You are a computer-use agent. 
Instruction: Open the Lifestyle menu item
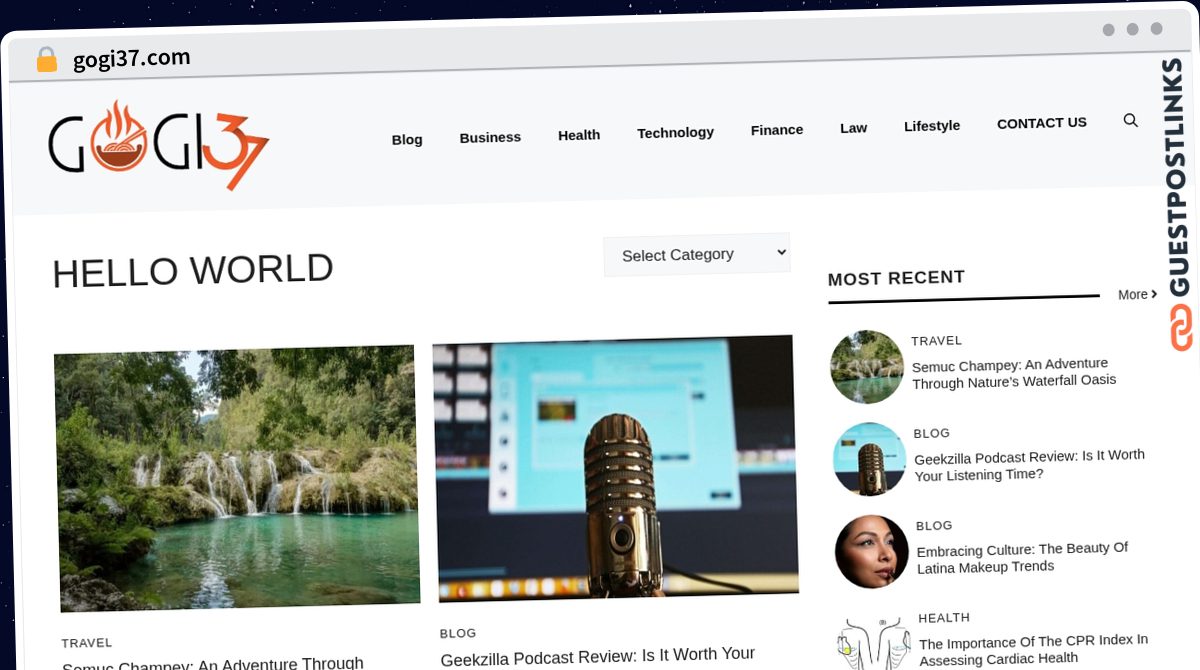point(932,126)
